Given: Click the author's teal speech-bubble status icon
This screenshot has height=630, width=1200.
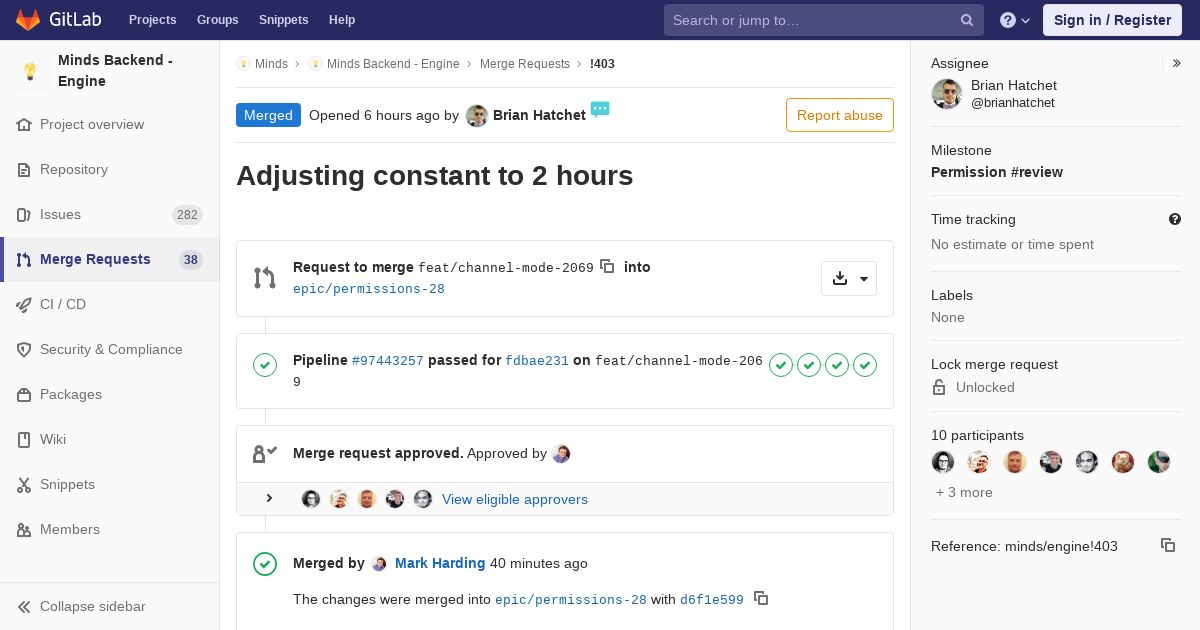Looking at the screenshot, I should tap(600, 109).
